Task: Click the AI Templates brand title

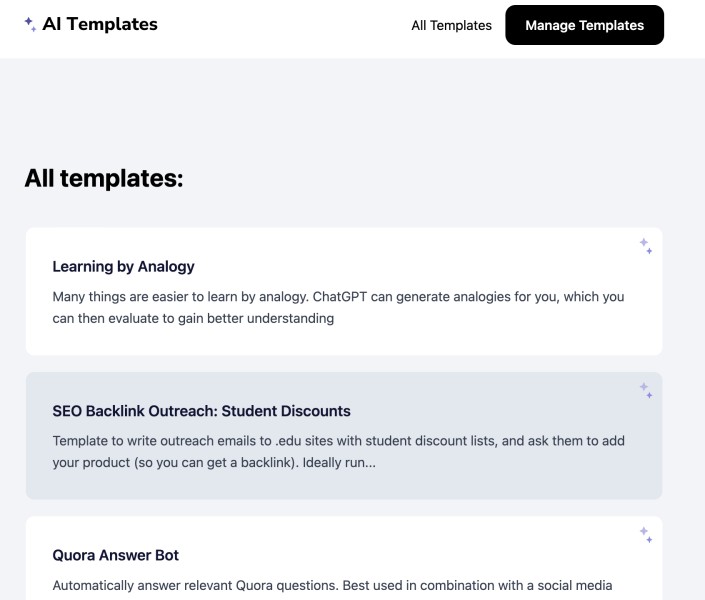Action: coord(100,24)
